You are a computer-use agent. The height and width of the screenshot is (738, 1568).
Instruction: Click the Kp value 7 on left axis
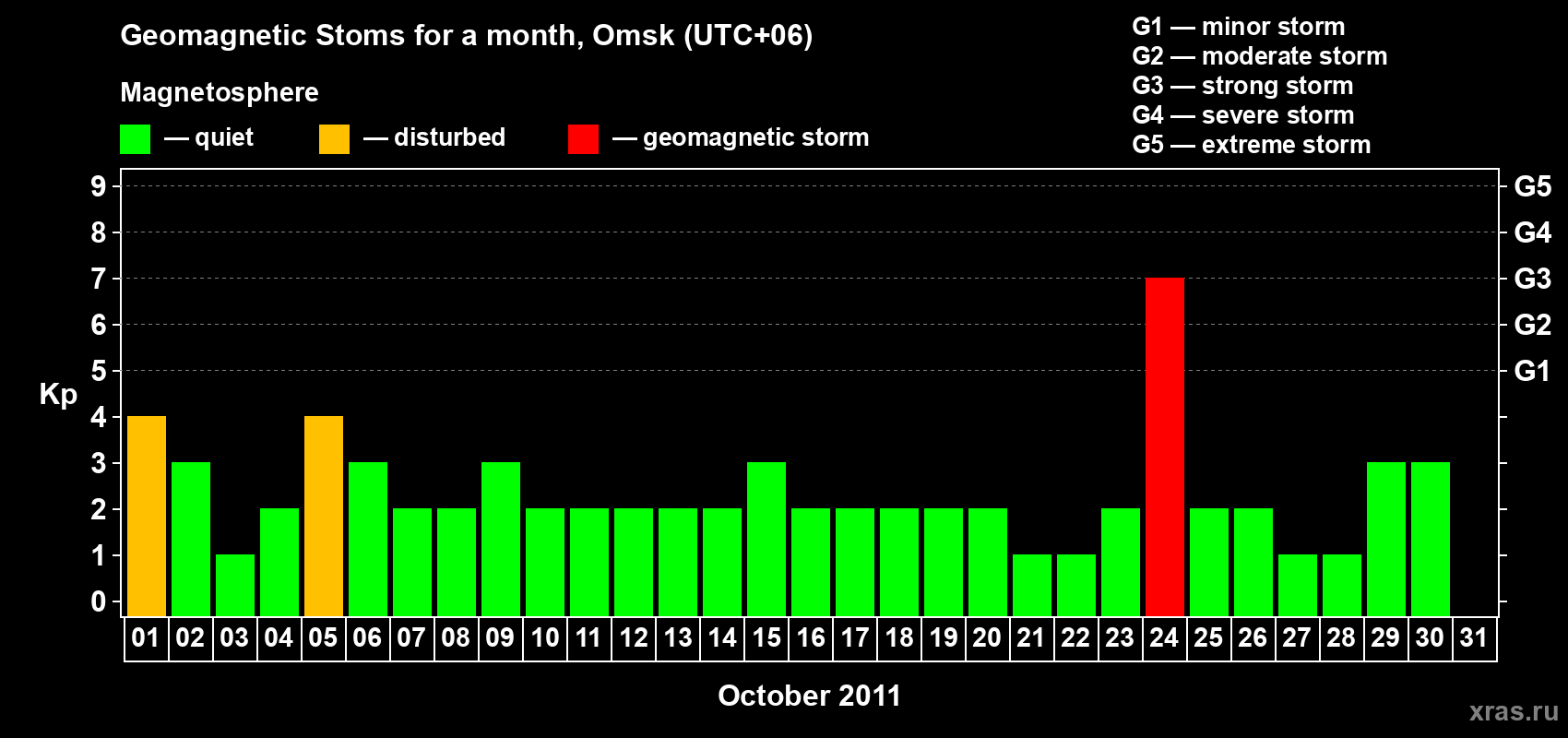tap(99, 279)
